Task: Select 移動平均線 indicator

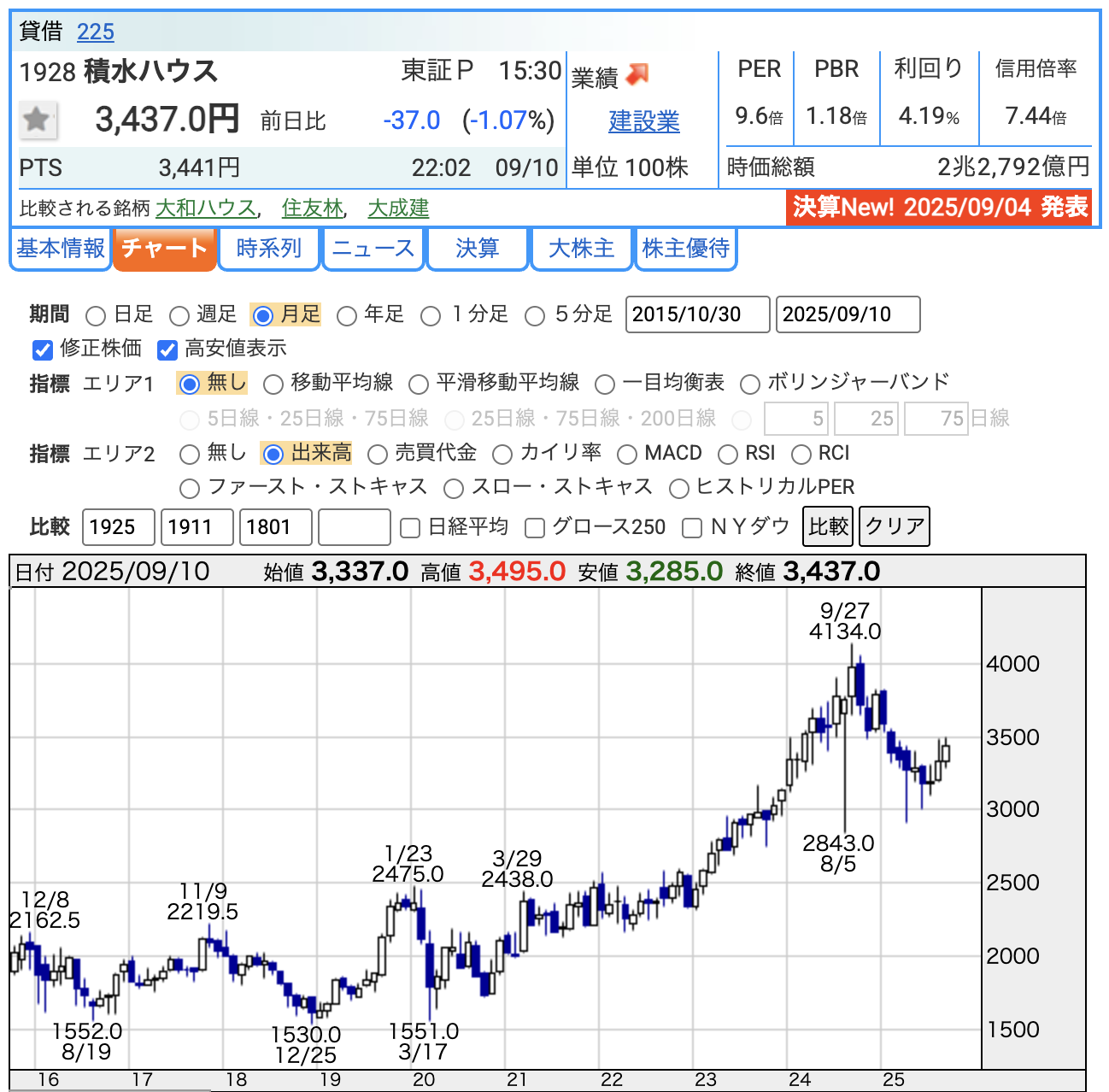Action: (273, 385)
